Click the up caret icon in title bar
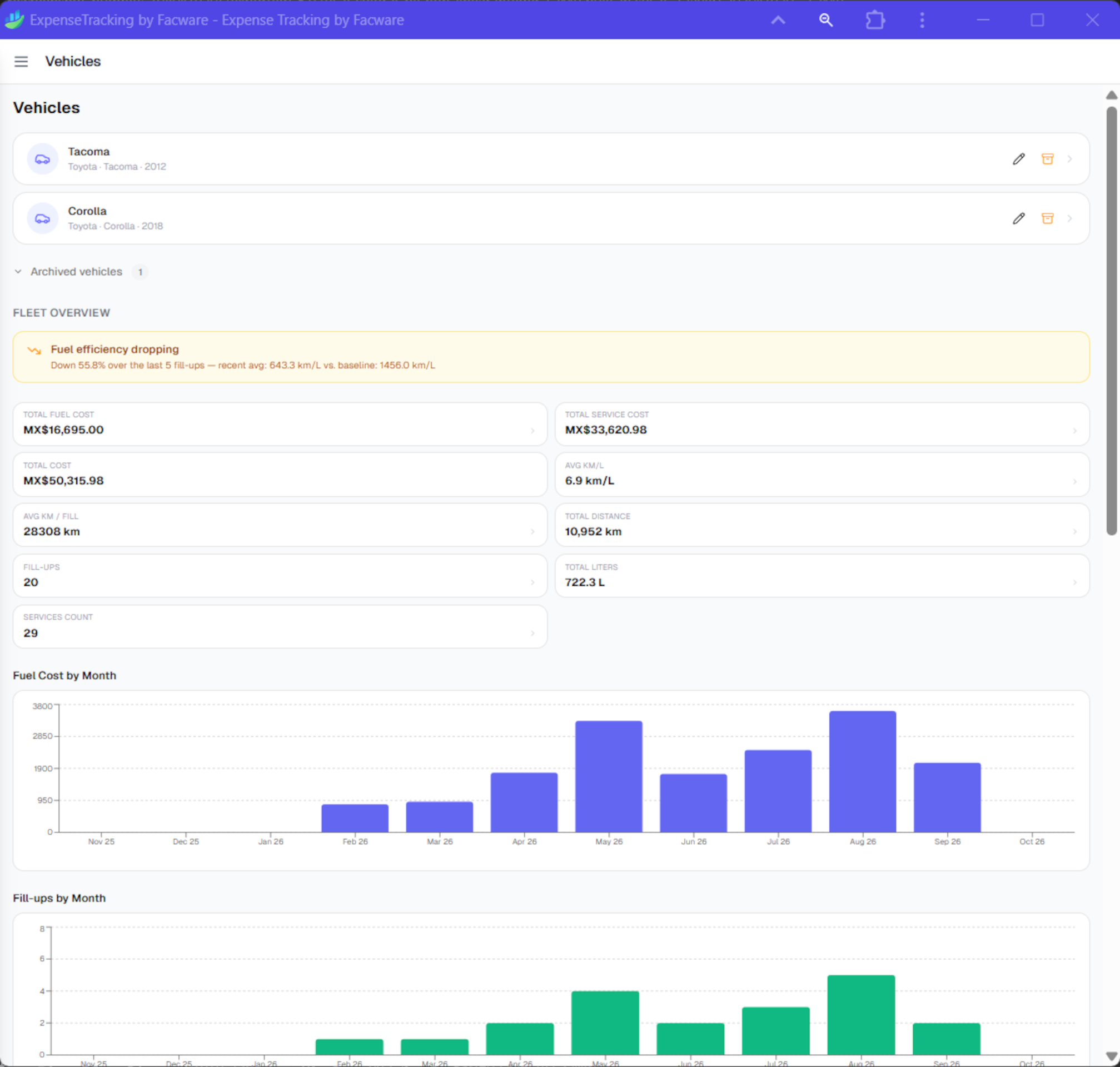Image resolution: width=1120 pixels, height=1067 pixels. coord(778,21)
